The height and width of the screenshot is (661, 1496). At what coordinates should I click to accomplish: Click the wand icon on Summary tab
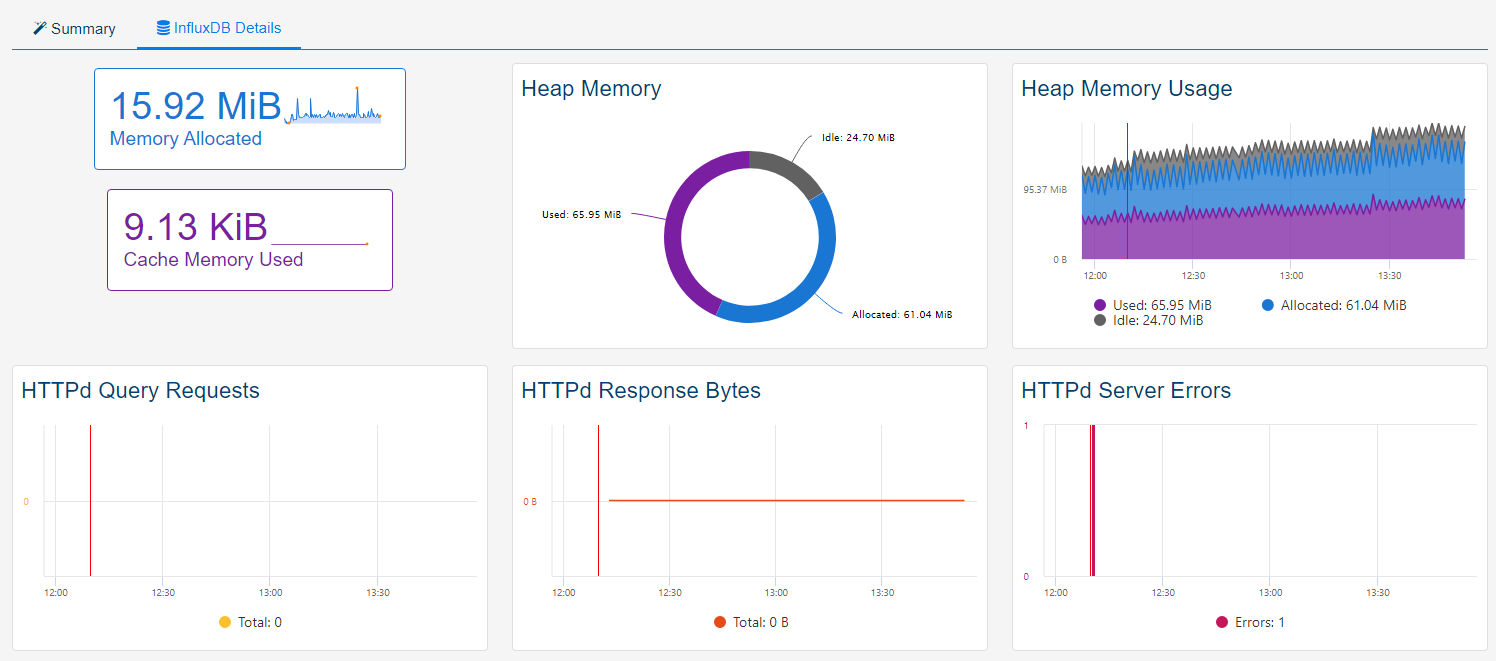coord(40,28)
